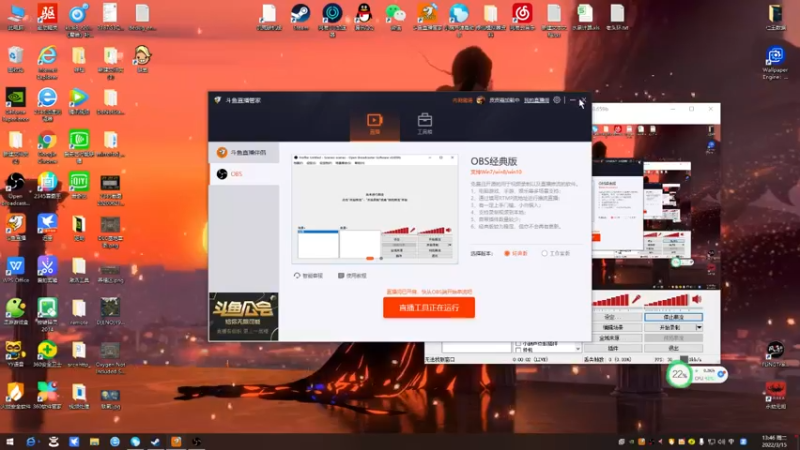Adjust the microphone volume meter in OBS
Image resolution: width=800 pixels, height=450 pixels.
point(611,300)
